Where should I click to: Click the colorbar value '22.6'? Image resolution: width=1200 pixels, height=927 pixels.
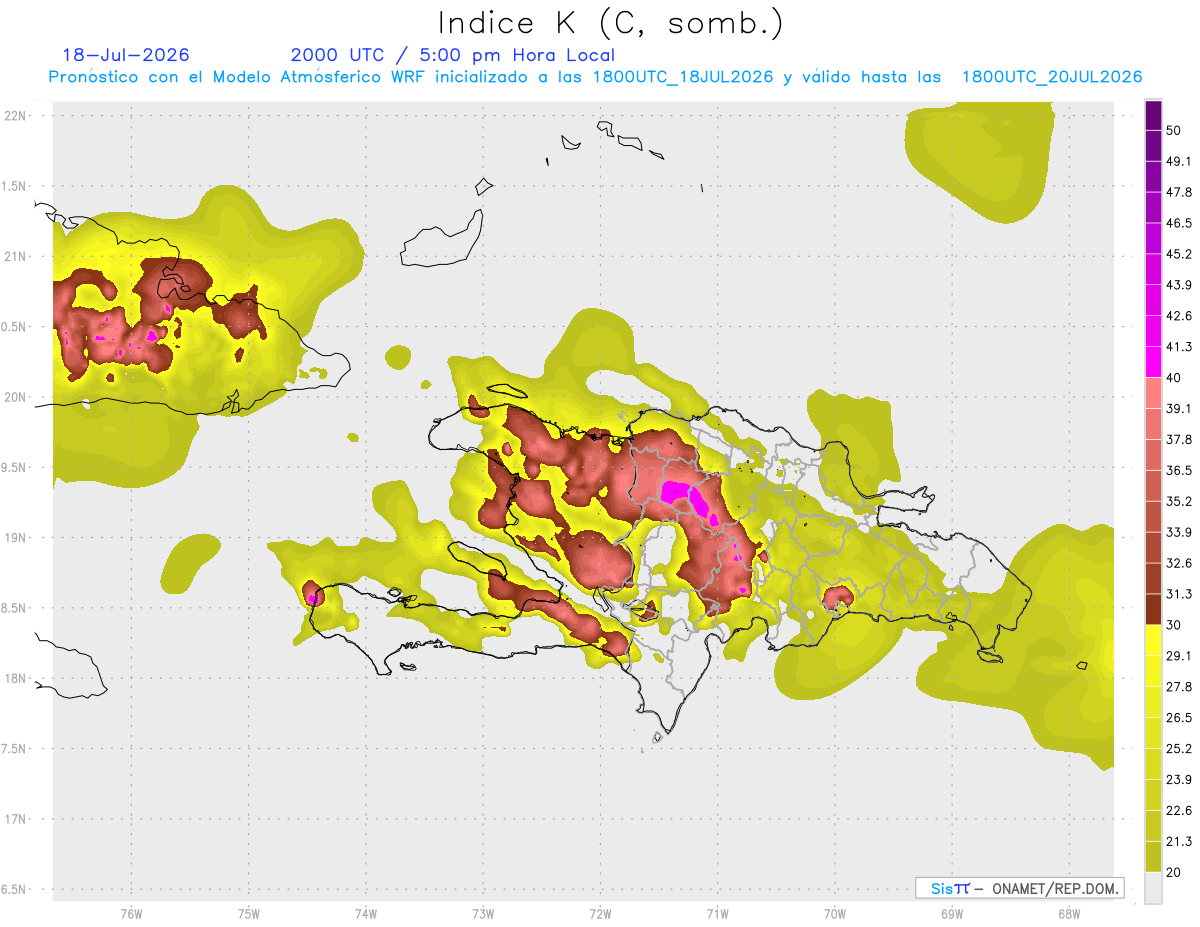tap(1178, 811)
